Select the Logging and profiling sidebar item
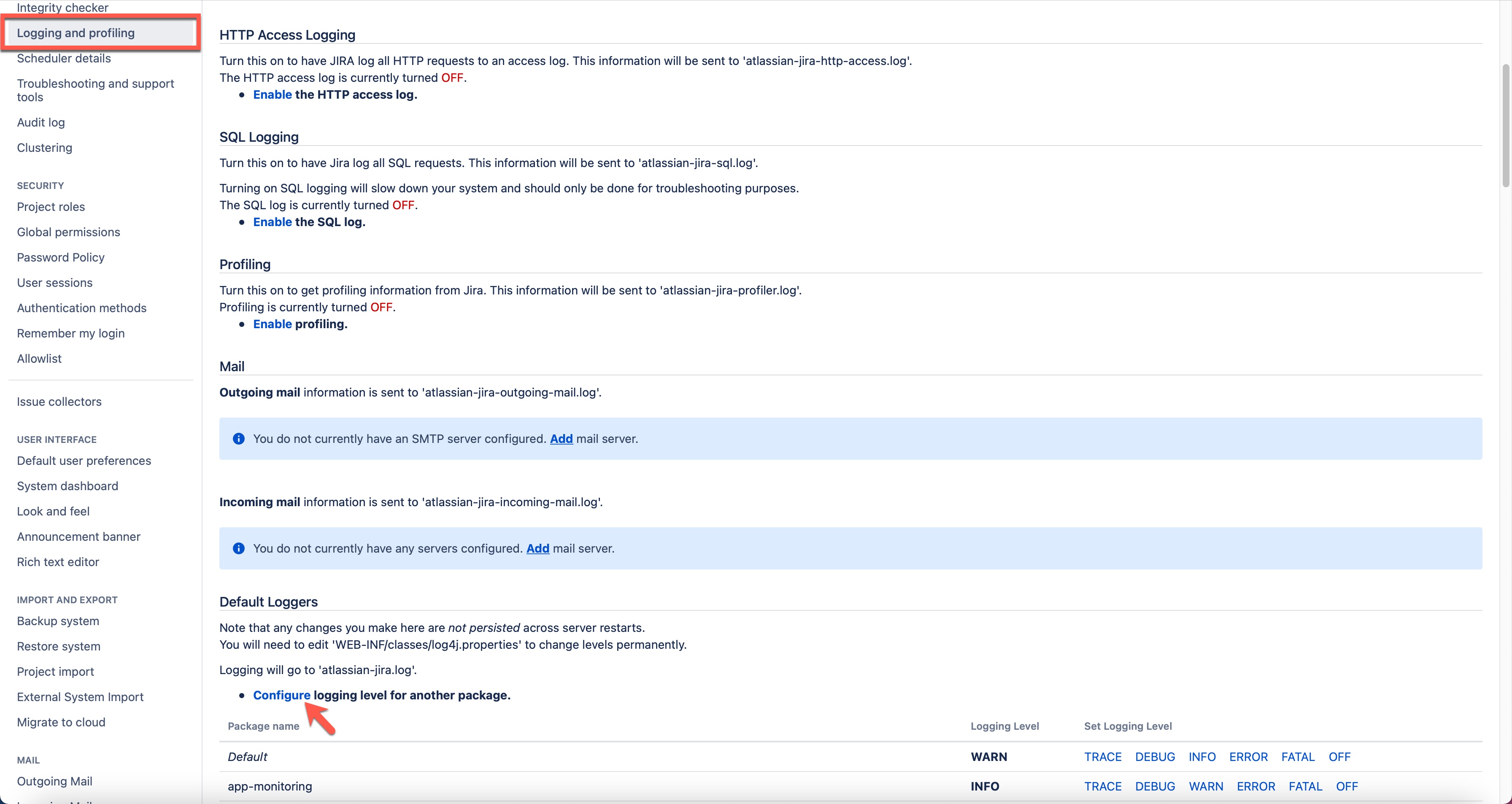The height and width of the screenshot is (804, 1512). tap(75, 33)
